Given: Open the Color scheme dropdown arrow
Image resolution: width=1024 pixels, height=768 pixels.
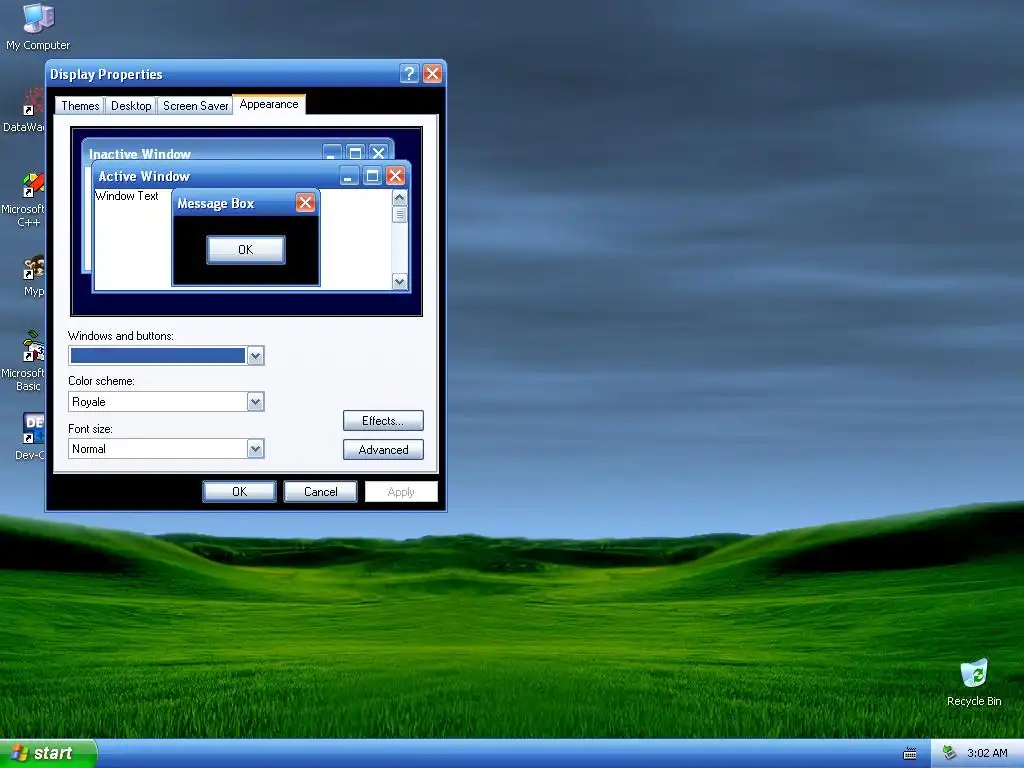Looking at the screenshot, I should point(255,402).
